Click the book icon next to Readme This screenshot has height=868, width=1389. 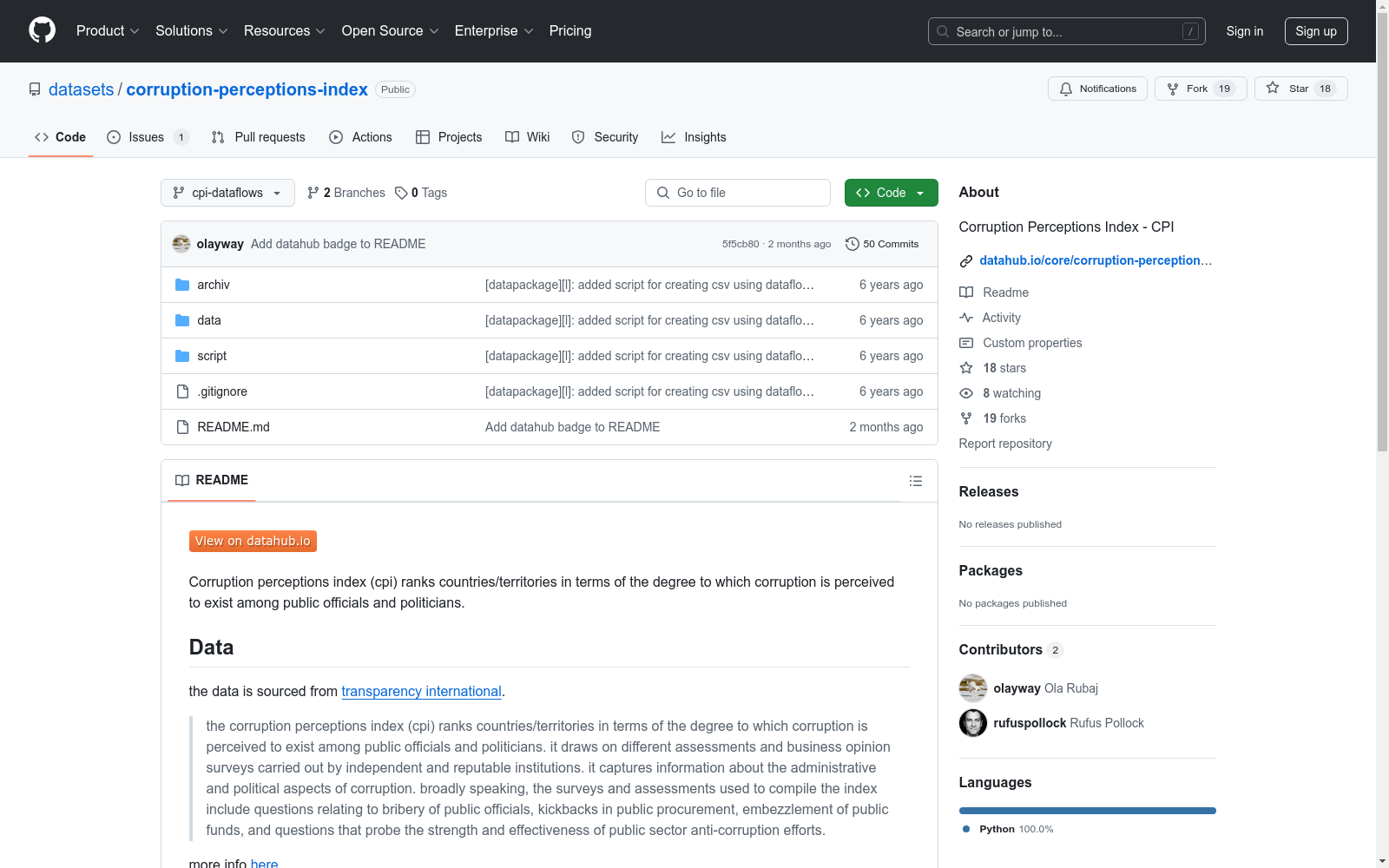[966, 293]
